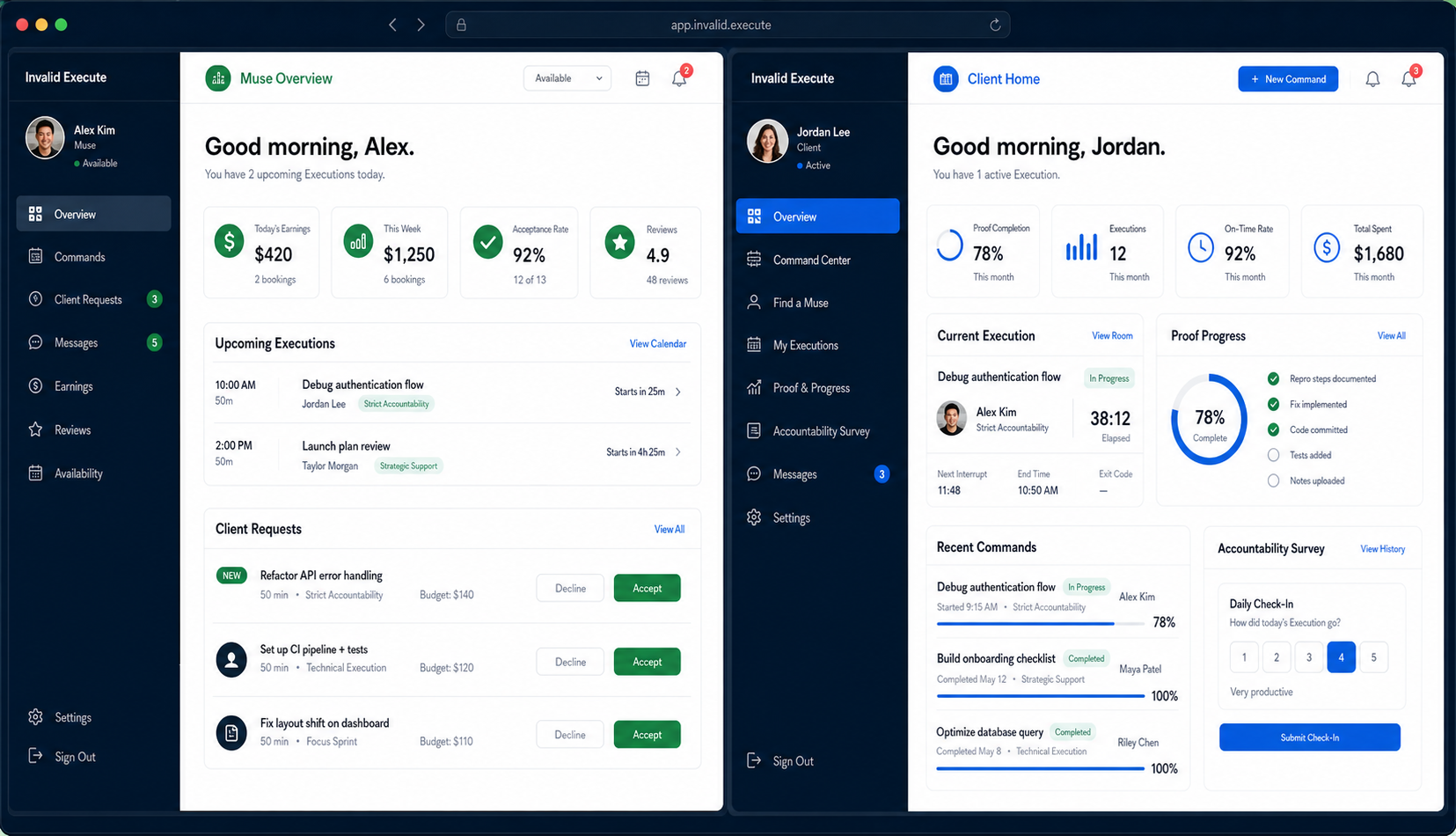The width and height of the screenshot is (1456, 836).
Task: Open Commands in the Muse sidebar
Action: click(93, 257)
